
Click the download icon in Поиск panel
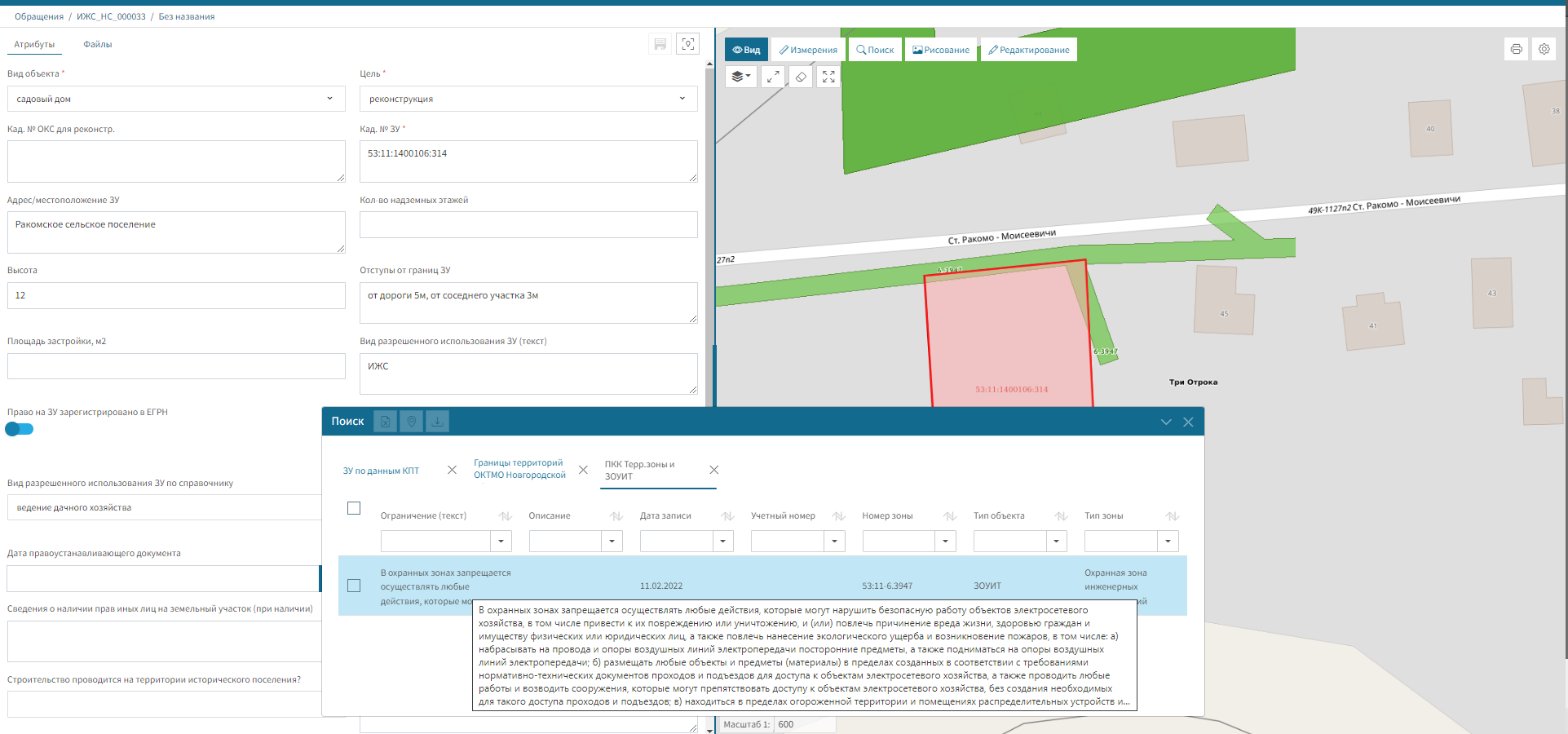pos(438,422)
